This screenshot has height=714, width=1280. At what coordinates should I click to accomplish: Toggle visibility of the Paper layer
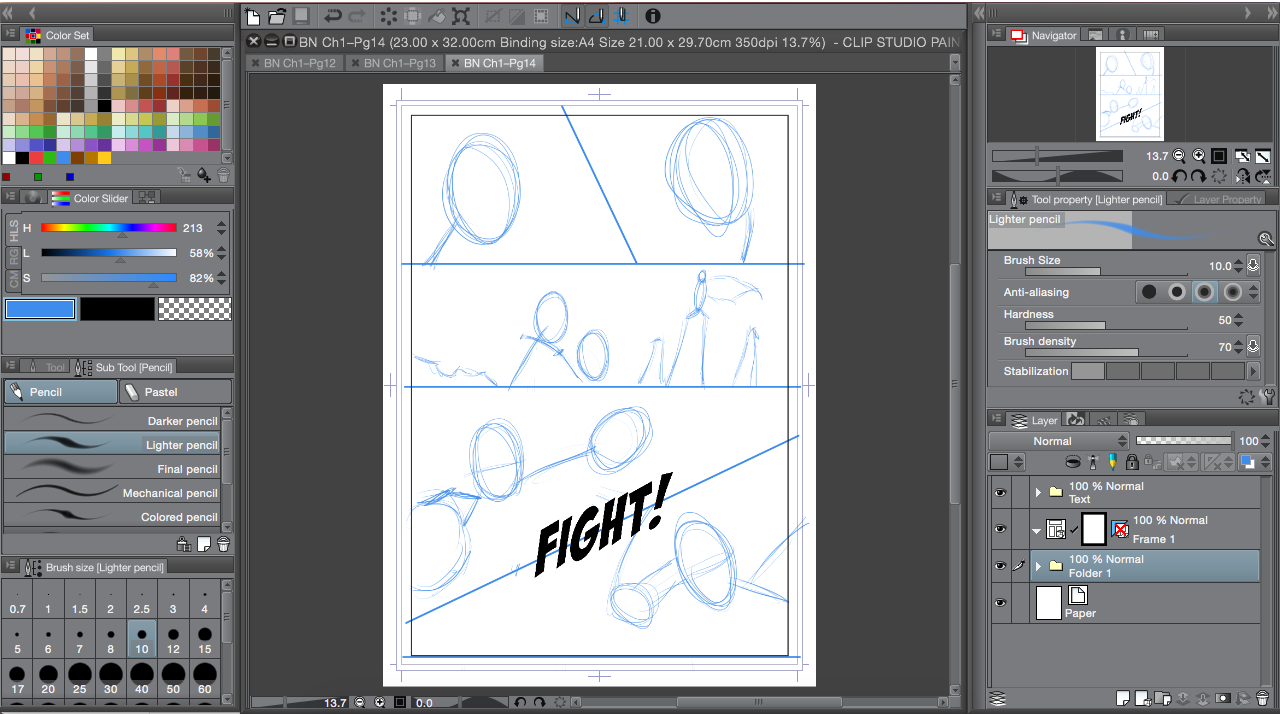999,602
